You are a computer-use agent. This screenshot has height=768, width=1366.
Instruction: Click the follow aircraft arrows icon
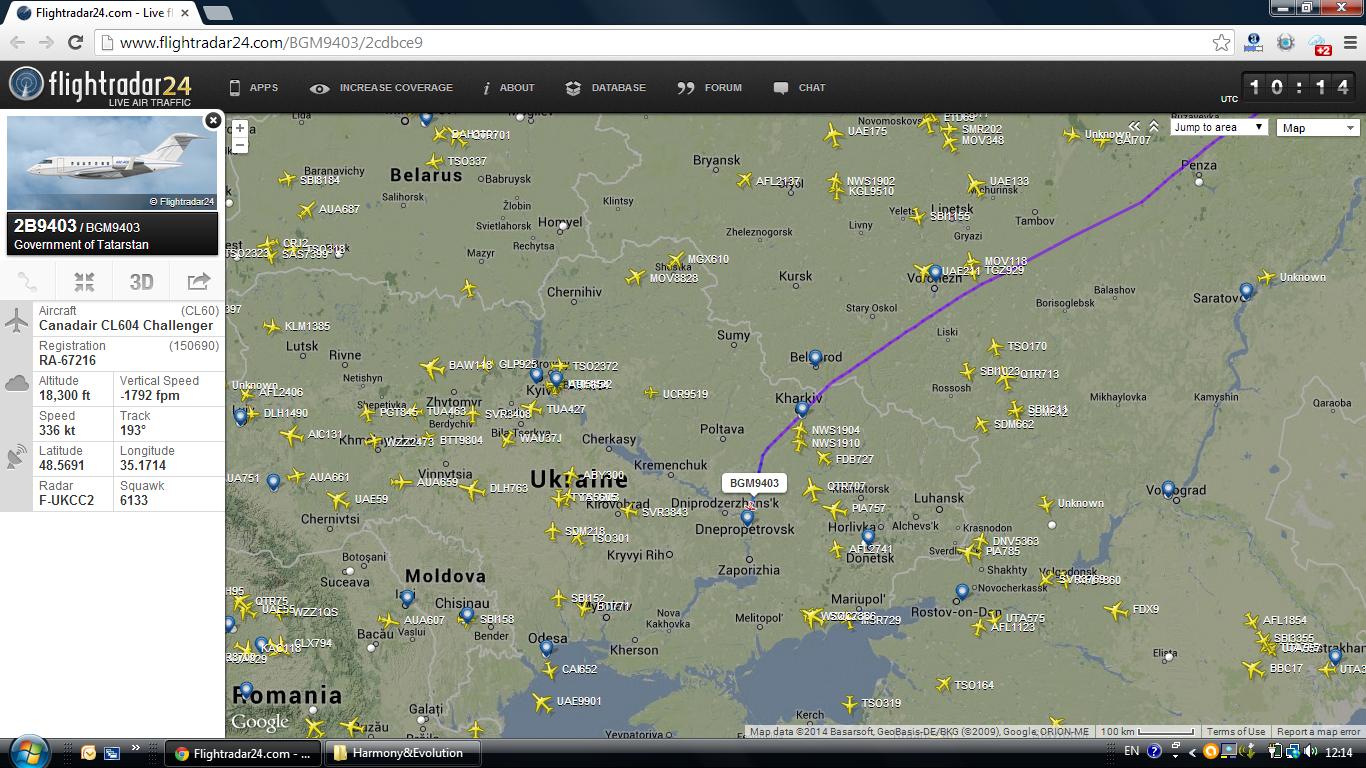pyautogui.click(x=84, y=282)
